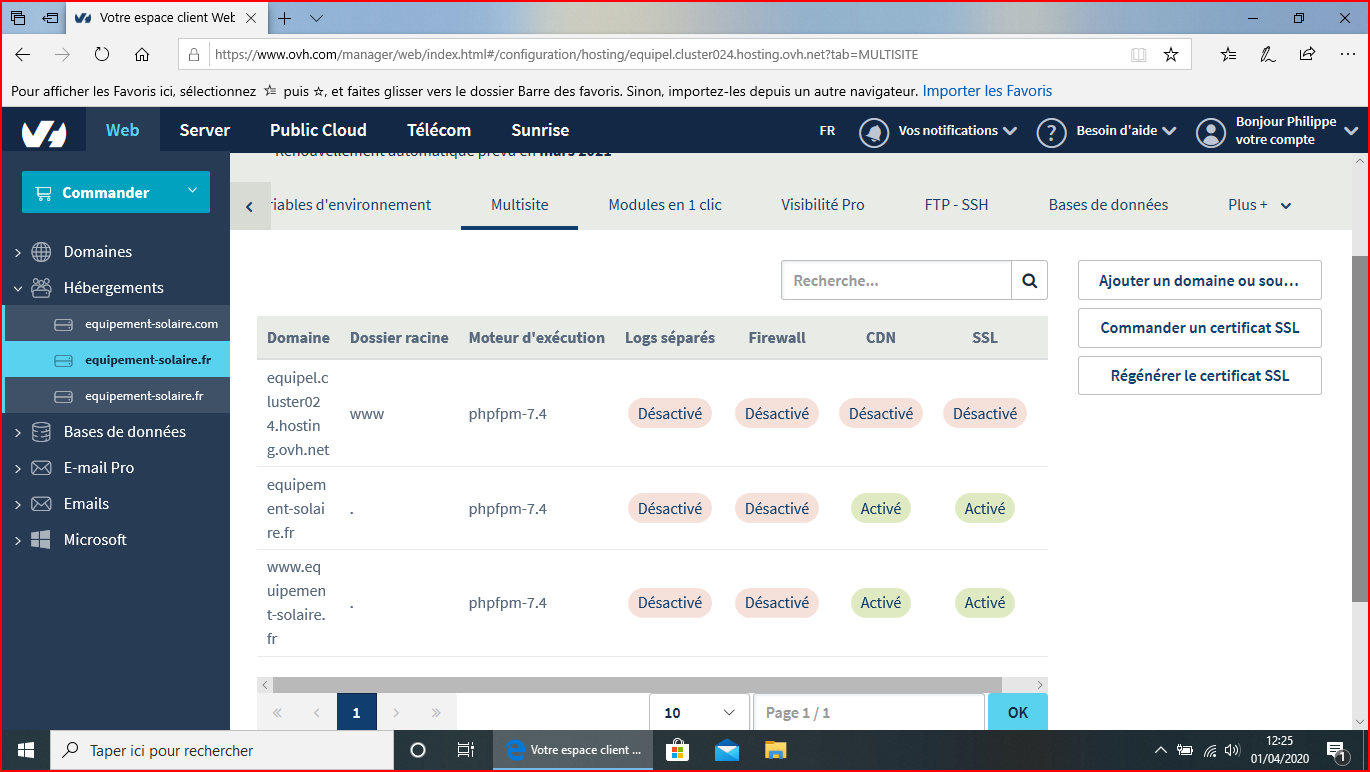Focus the Recherche... search field
The height and width of the screenshot is (772, 1370).
(896, 281)
